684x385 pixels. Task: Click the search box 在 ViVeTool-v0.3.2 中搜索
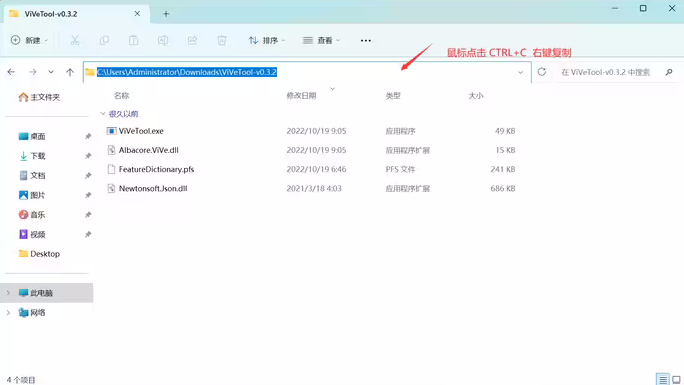[x=605, y=72]
